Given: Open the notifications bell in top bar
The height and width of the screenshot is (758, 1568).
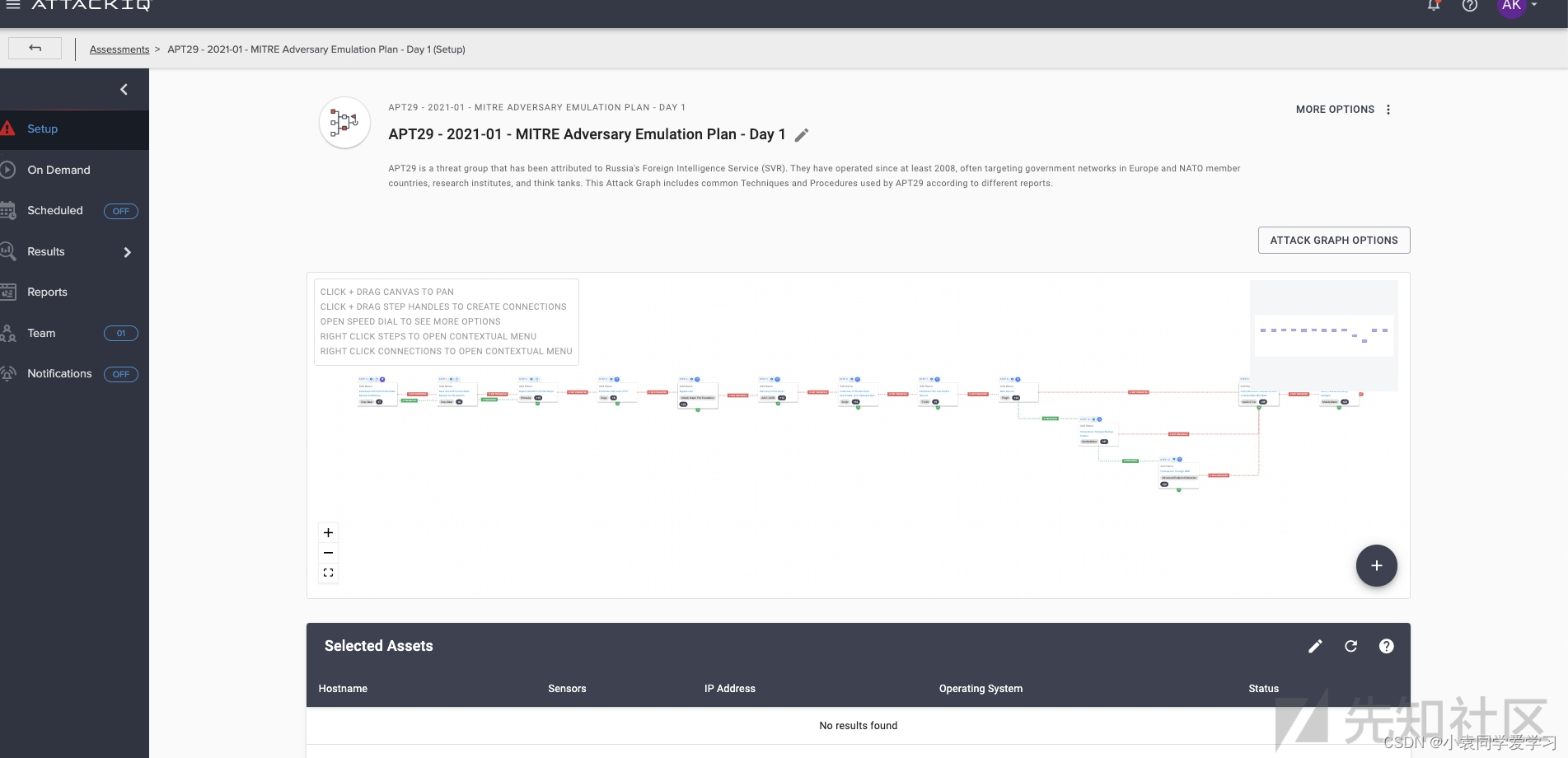Looking at the screenshot, I should coord(1434,5).
